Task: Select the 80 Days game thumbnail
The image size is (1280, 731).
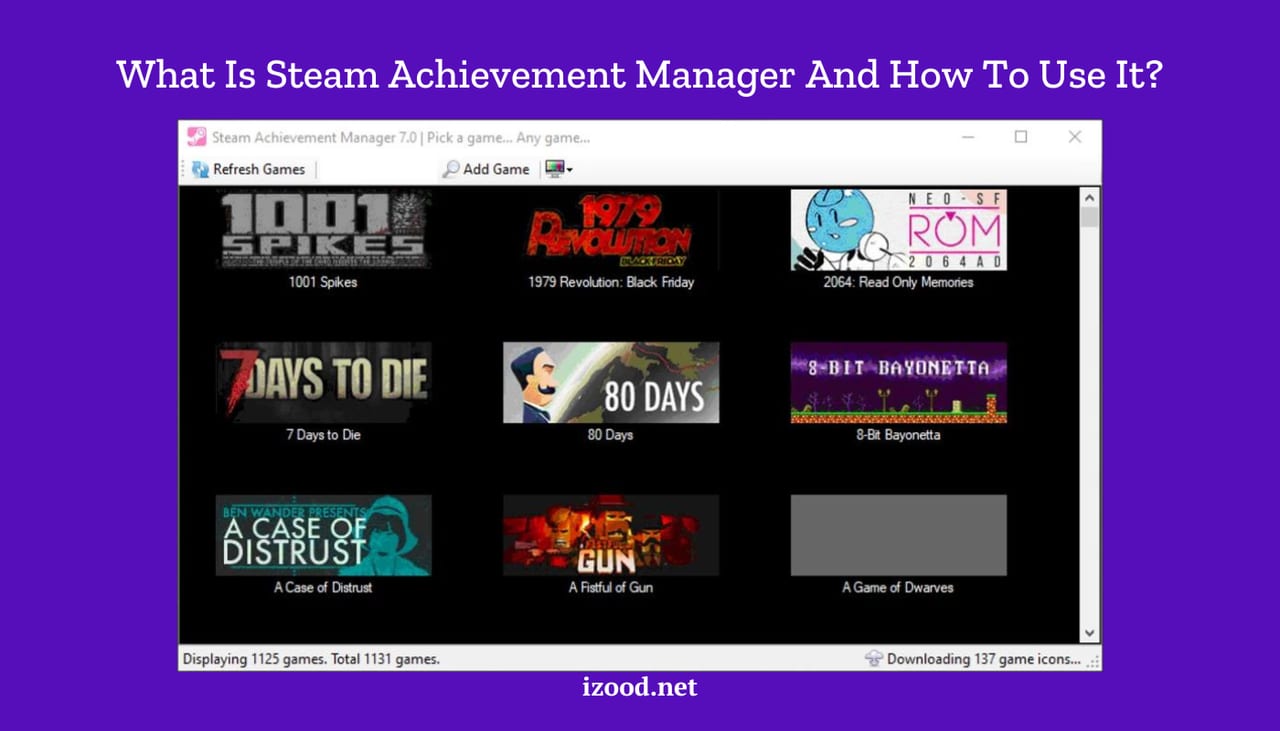Action: coord(611,382)
